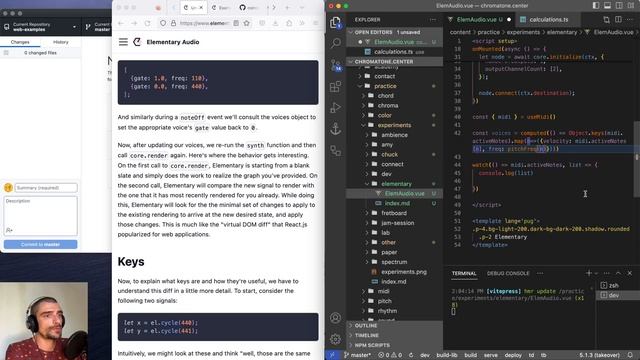Open the Explorer view in activity bar
Viewport: 640px width, 360px height.
click(x=336, y=23)
